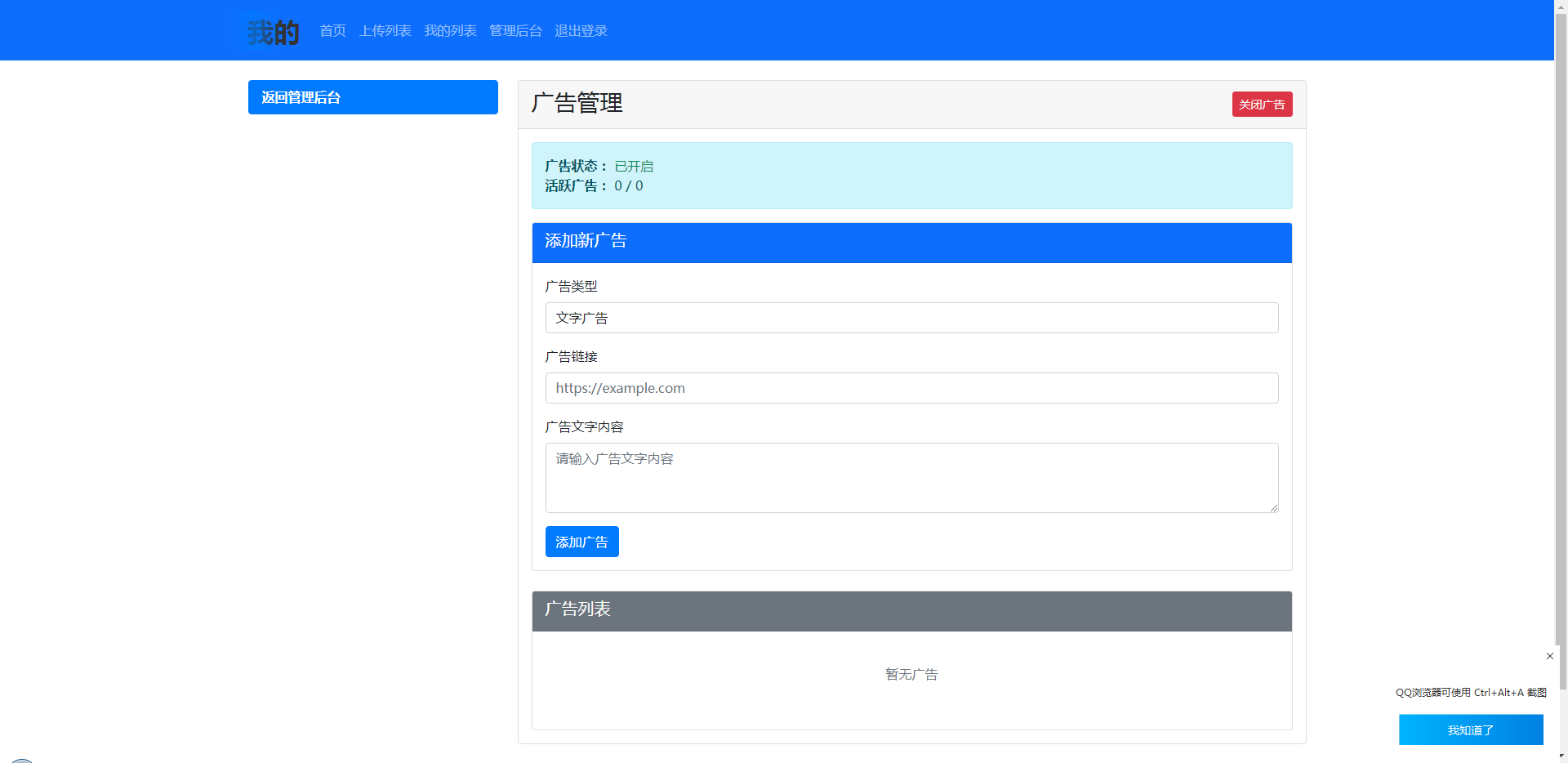The width and height of the screenshot is (1568, 763).
Task: Select 我的列表 in the top menu
Action: (450, 31)
